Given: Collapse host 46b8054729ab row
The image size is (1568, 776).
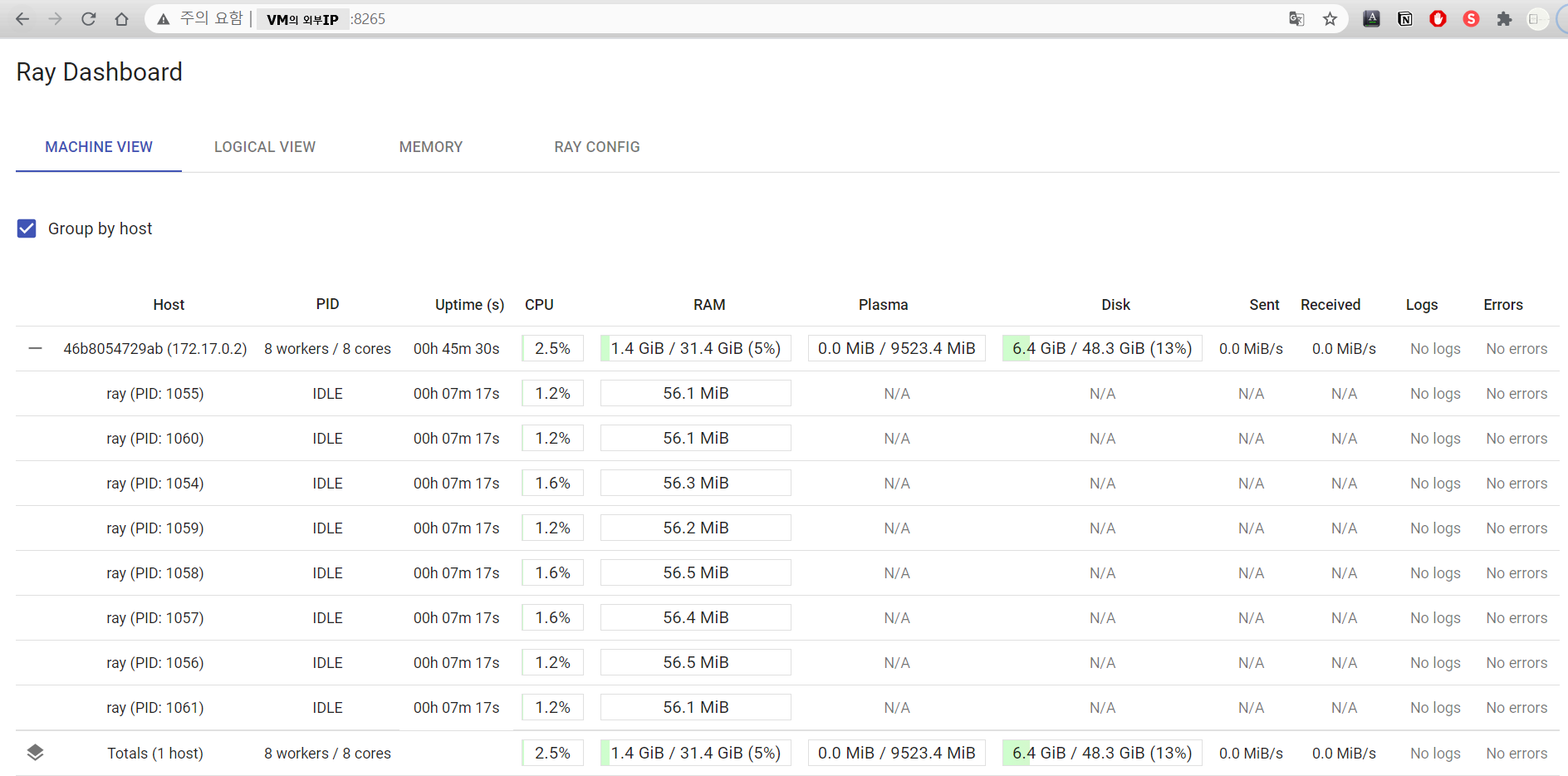Looking at the screenshot, I should [35, 348].
